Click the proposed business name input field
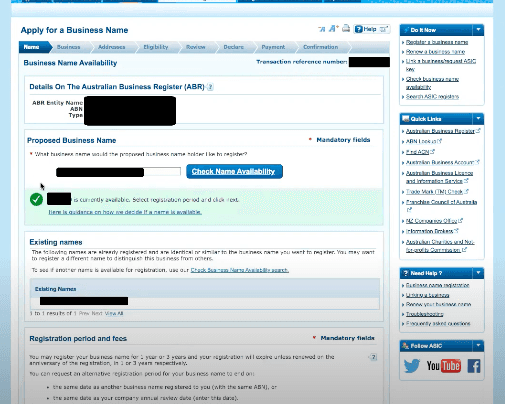The width and height of the screenshot is (505, 404). pos(118,172)
